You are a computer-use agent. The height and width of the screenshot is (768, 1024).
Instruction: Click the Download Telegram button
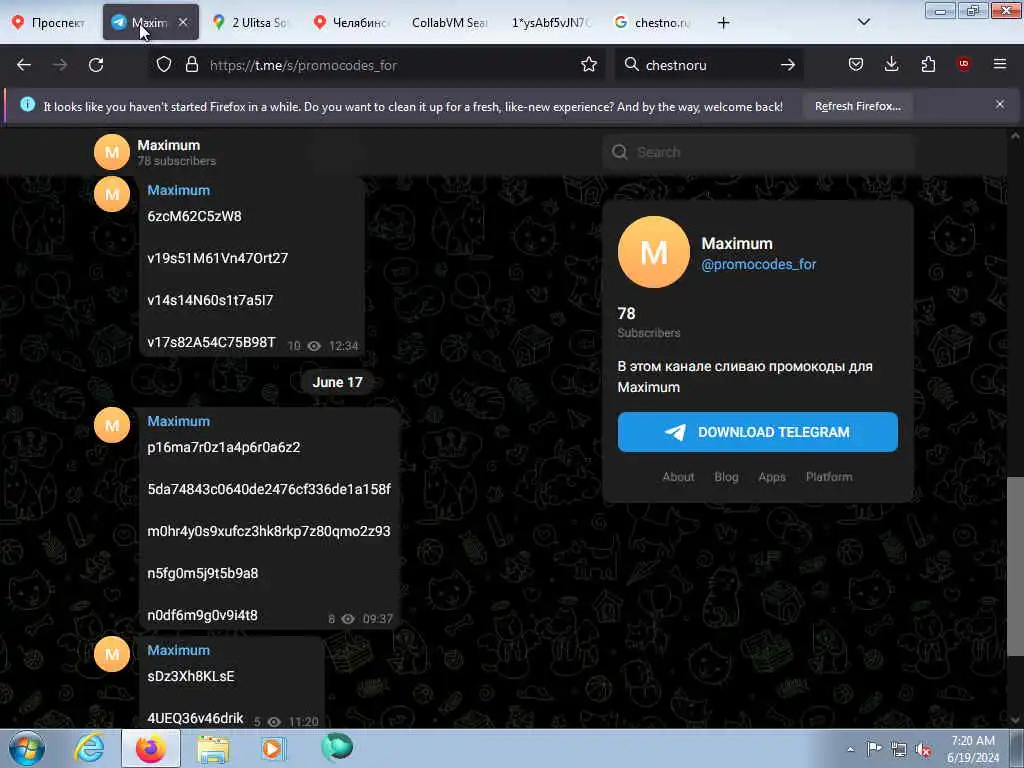coord(758,432)
